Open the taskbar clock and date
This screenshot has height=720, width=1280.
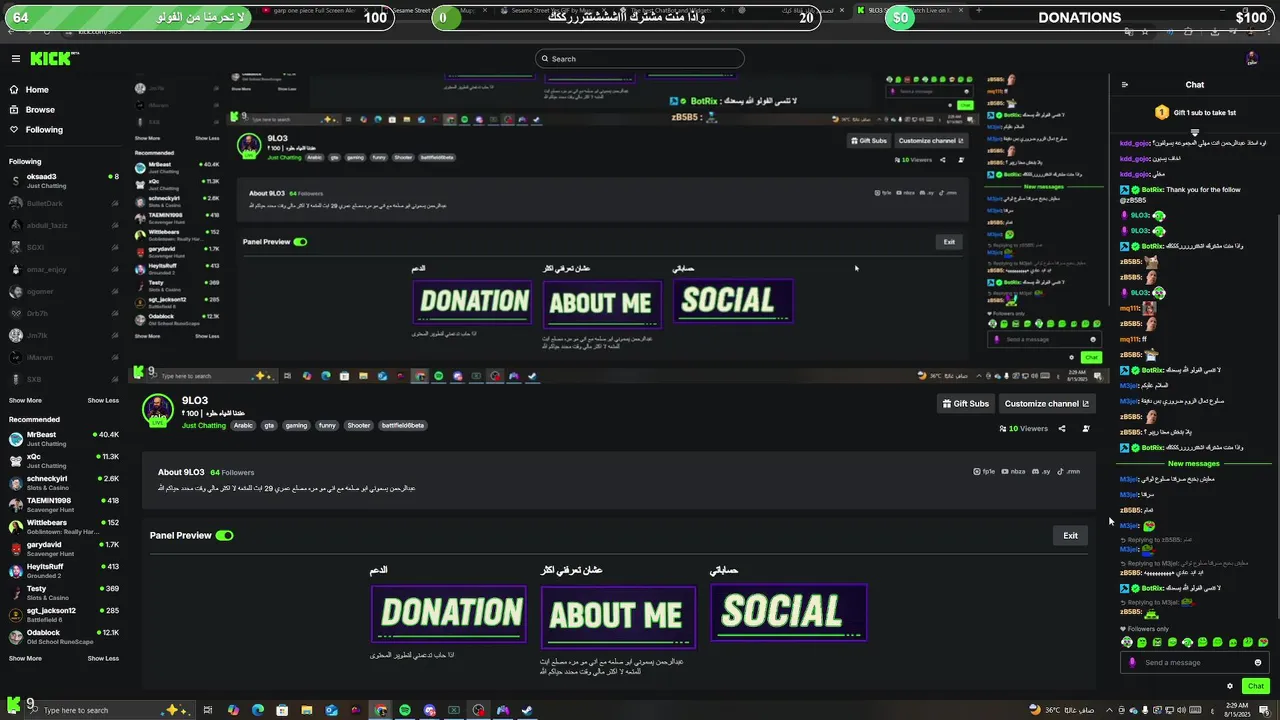tap(1237, 710)
